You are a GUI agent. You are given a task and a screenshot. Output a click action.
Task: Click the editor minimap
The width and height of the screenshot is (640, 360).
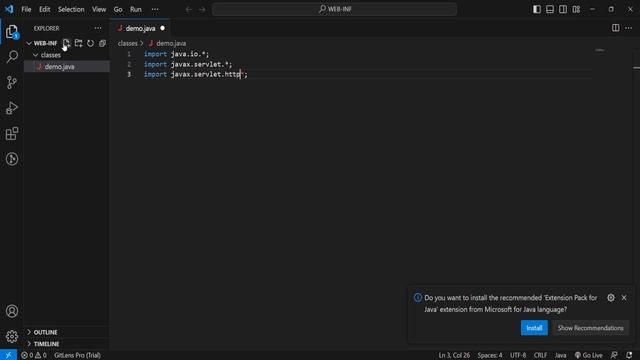click(599, 50)
